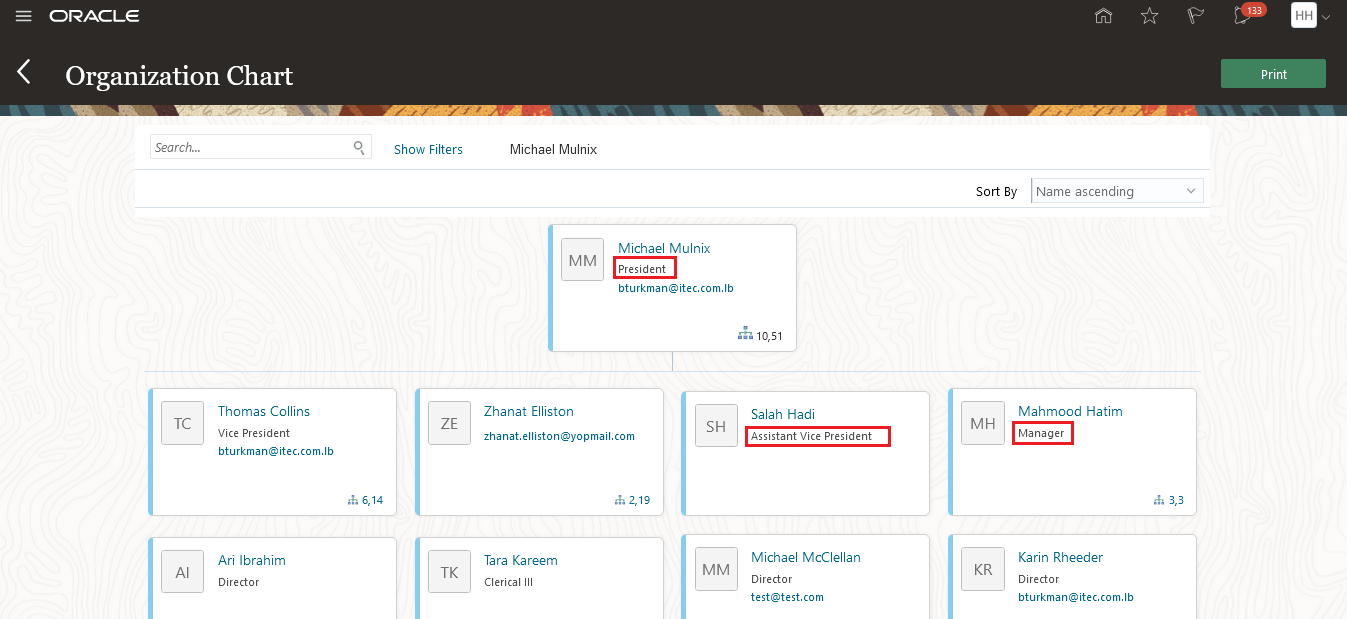The height and width of the screenshot is (619, 1347).
Task: Toggle Show Filters on
Action: tap(428, 149)
